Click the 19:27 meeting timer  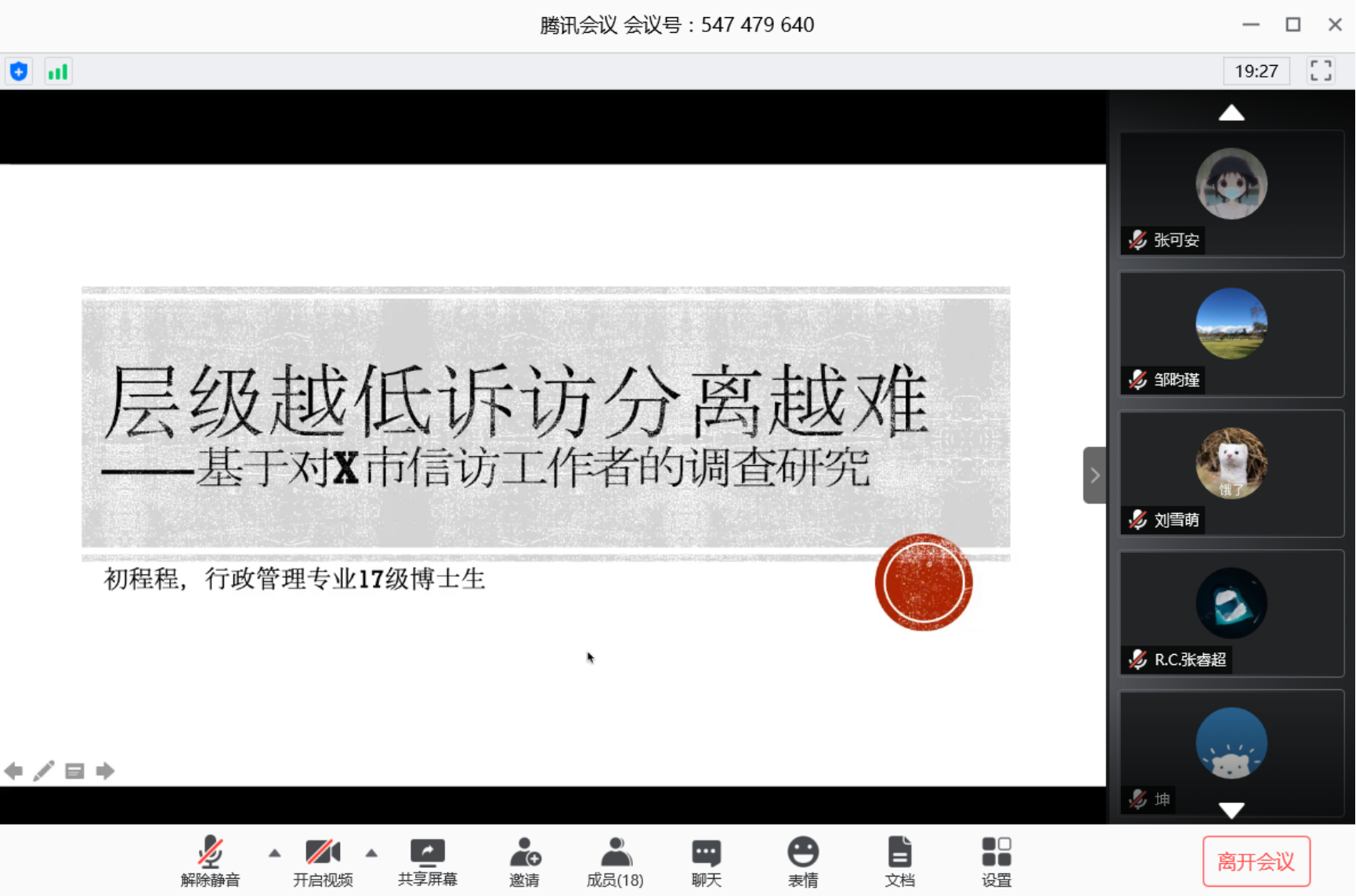tap(1256, 71)
